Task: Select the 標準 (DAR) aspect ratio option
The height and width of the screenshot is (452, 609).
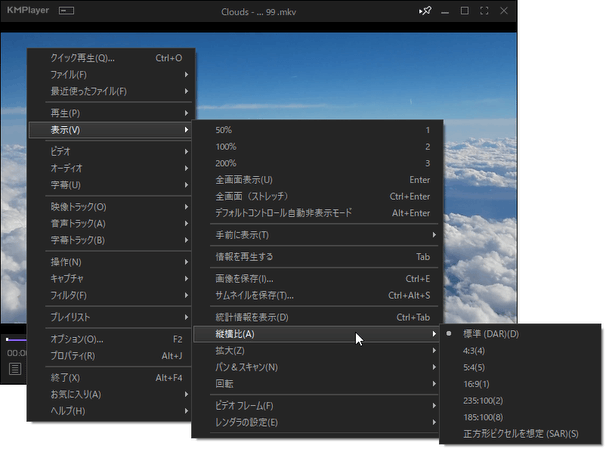Action: tap(491, 333)
